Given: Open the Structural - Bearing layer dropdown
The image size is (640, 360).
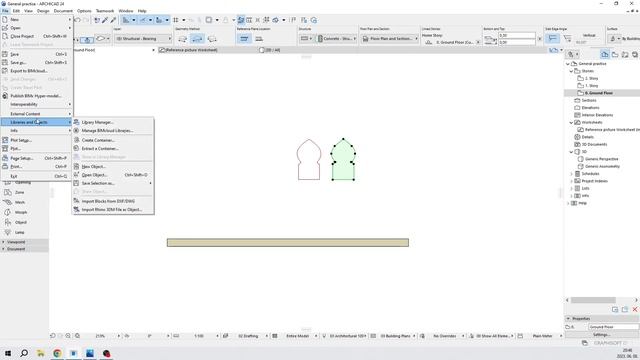Looking at the screenshot, I should (143, 39).
